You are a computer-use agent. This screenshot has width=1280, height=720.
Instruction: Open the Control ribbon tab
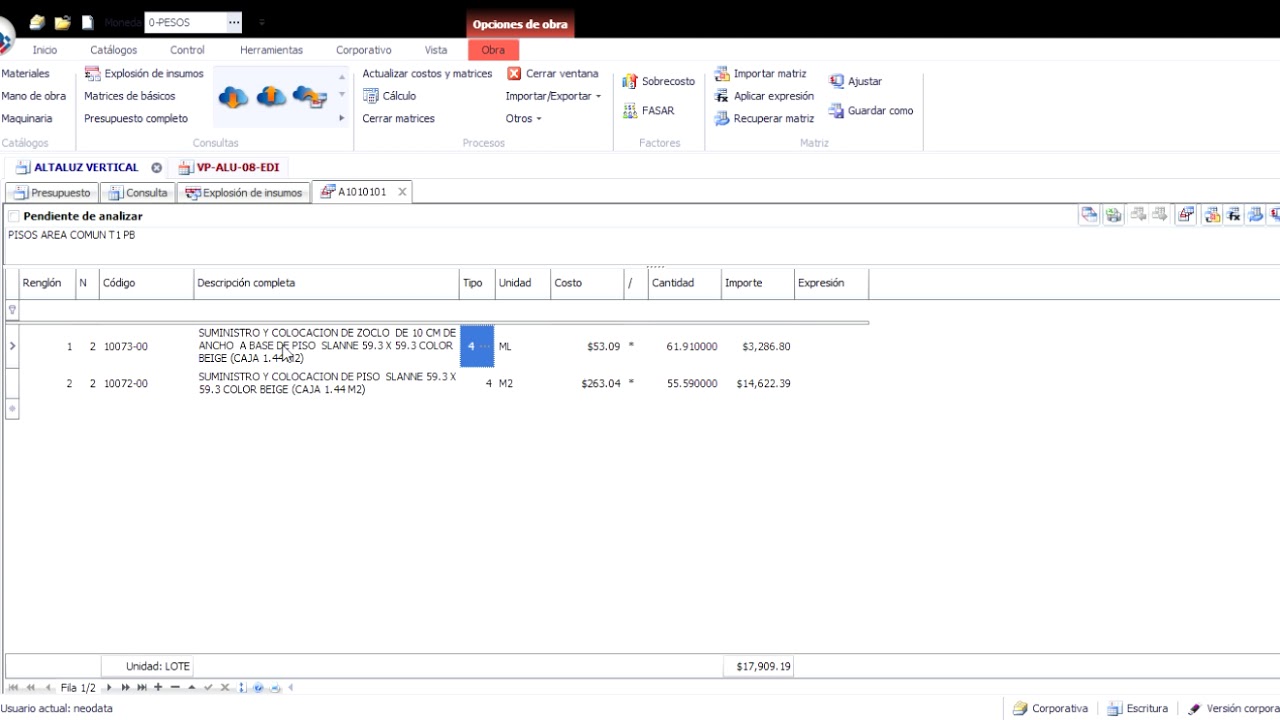pyautogui.click(x=187, y=50)
